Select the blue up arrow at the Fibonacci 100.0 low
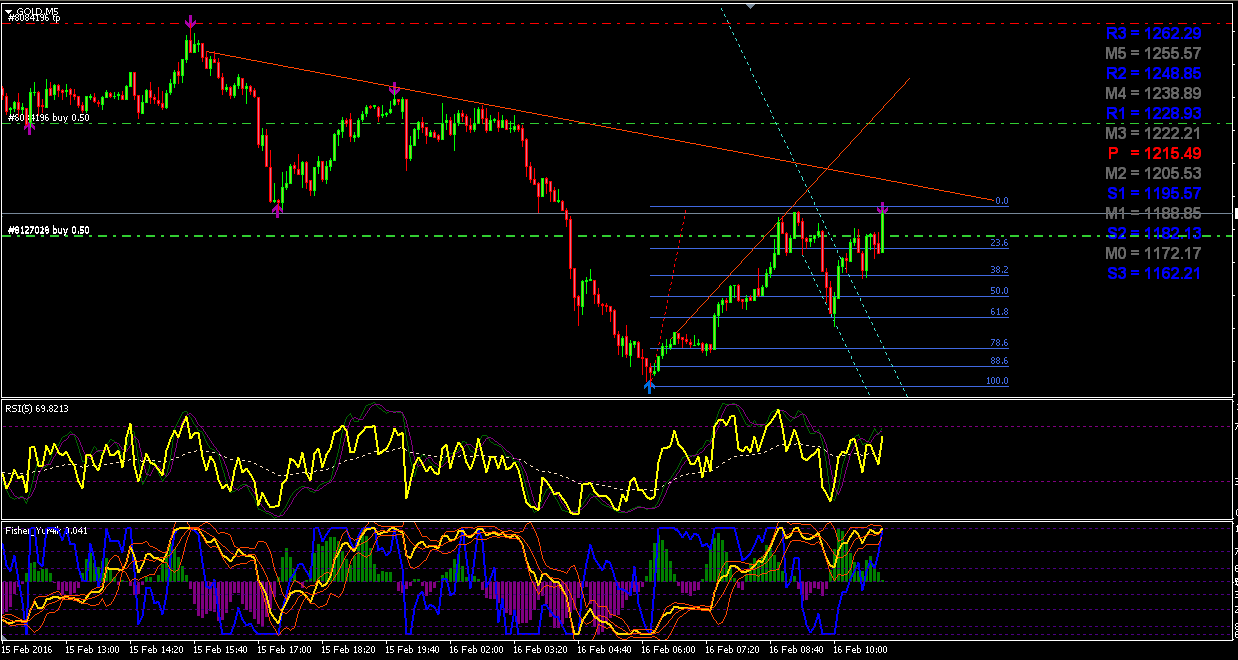Screen dimensions: 1238x660 tap(649, 385)
